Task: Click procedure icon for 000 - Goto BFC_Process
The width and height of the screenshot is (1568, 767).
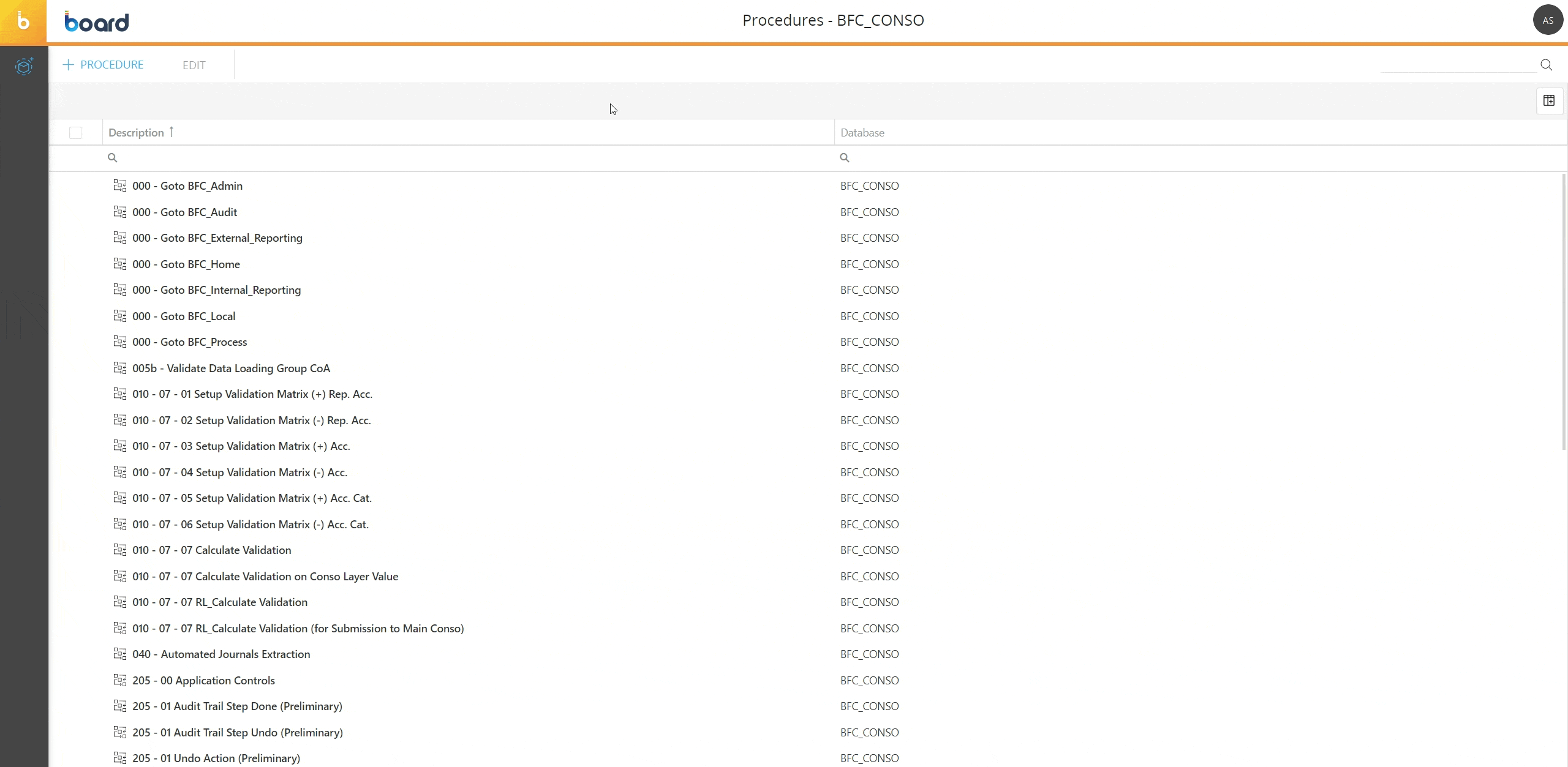Action: click(120, 342)
